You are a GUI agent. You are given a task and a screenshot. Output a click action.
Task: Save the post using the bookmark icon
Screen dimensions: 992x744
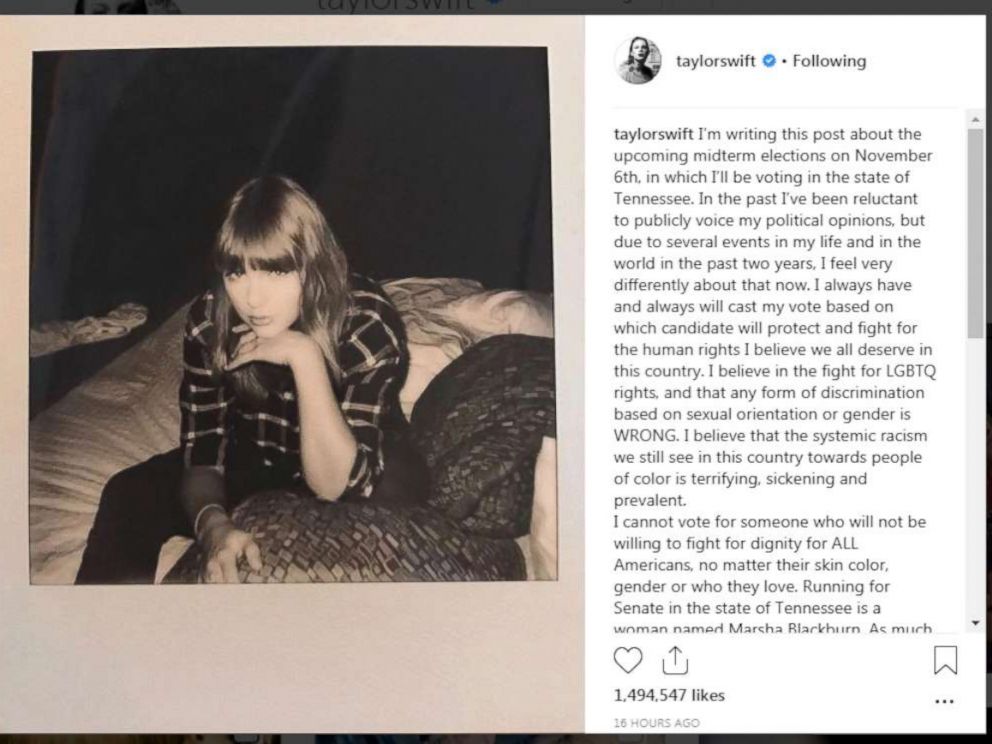[945, 660]
